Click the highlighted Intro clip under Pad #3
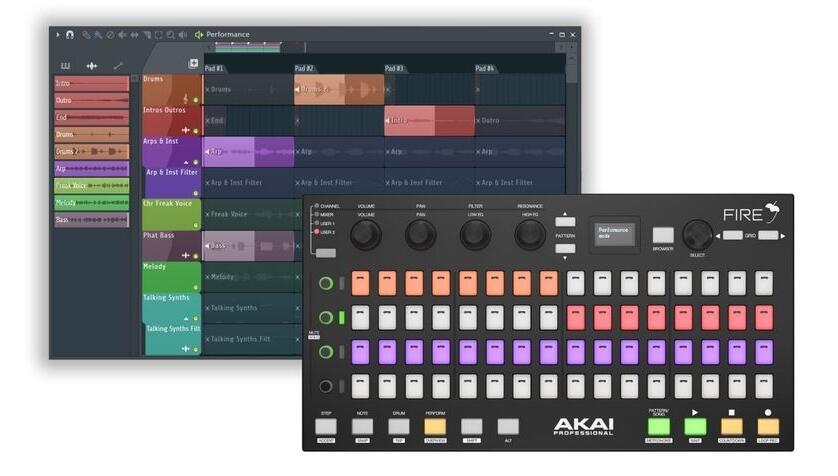 tap(429, 120)
